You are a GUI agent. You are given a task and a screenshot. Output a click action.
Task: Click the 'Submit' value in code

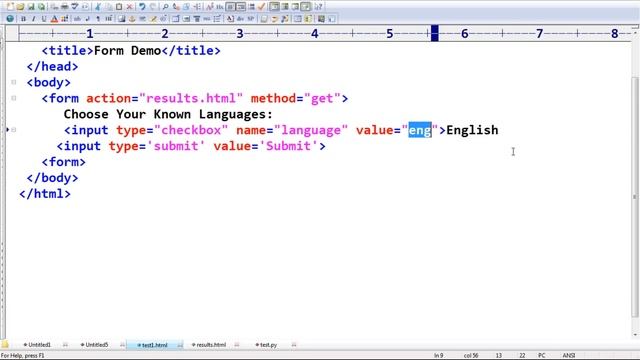[x=288, y=146]
